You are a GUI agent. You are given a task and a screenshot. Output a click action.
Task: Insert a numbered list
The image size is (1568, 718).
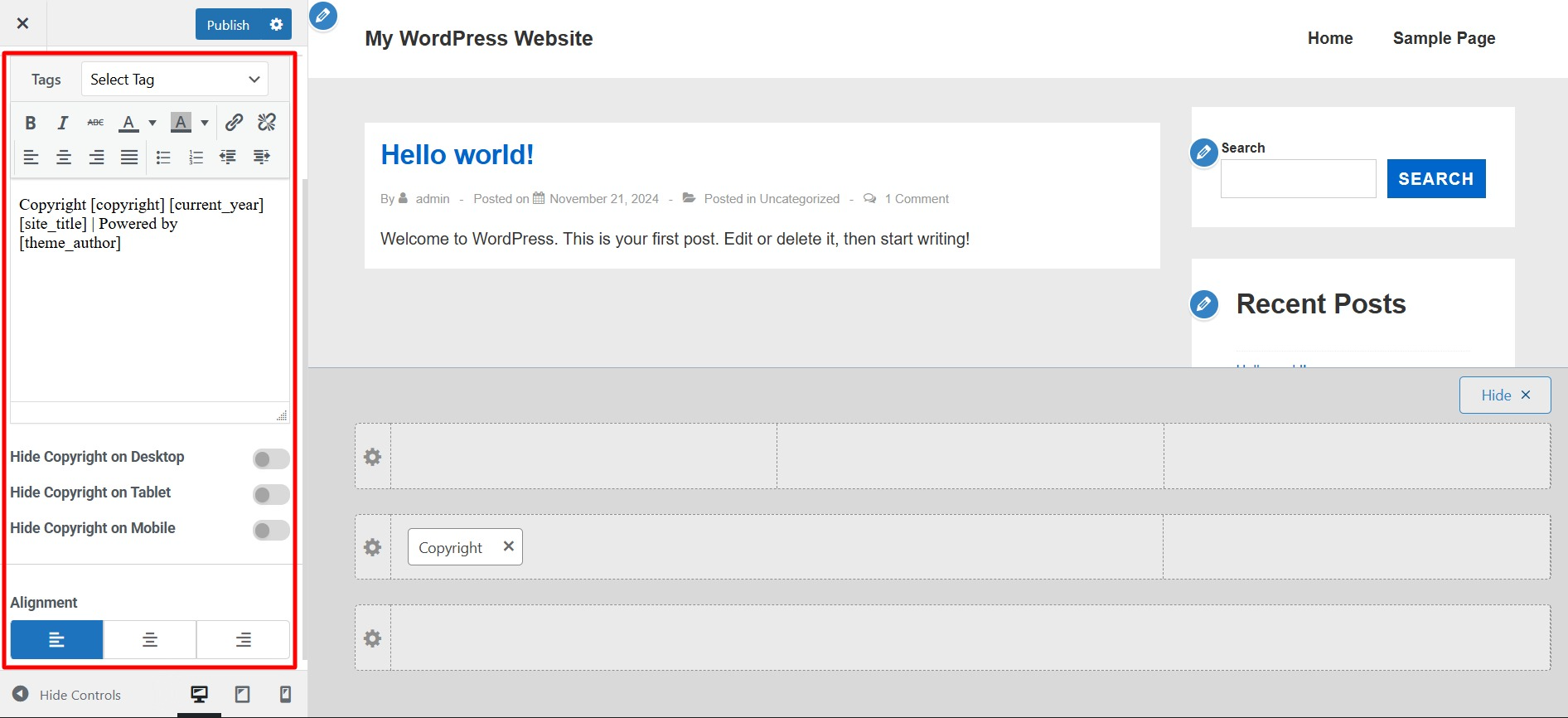pos(196,158)
